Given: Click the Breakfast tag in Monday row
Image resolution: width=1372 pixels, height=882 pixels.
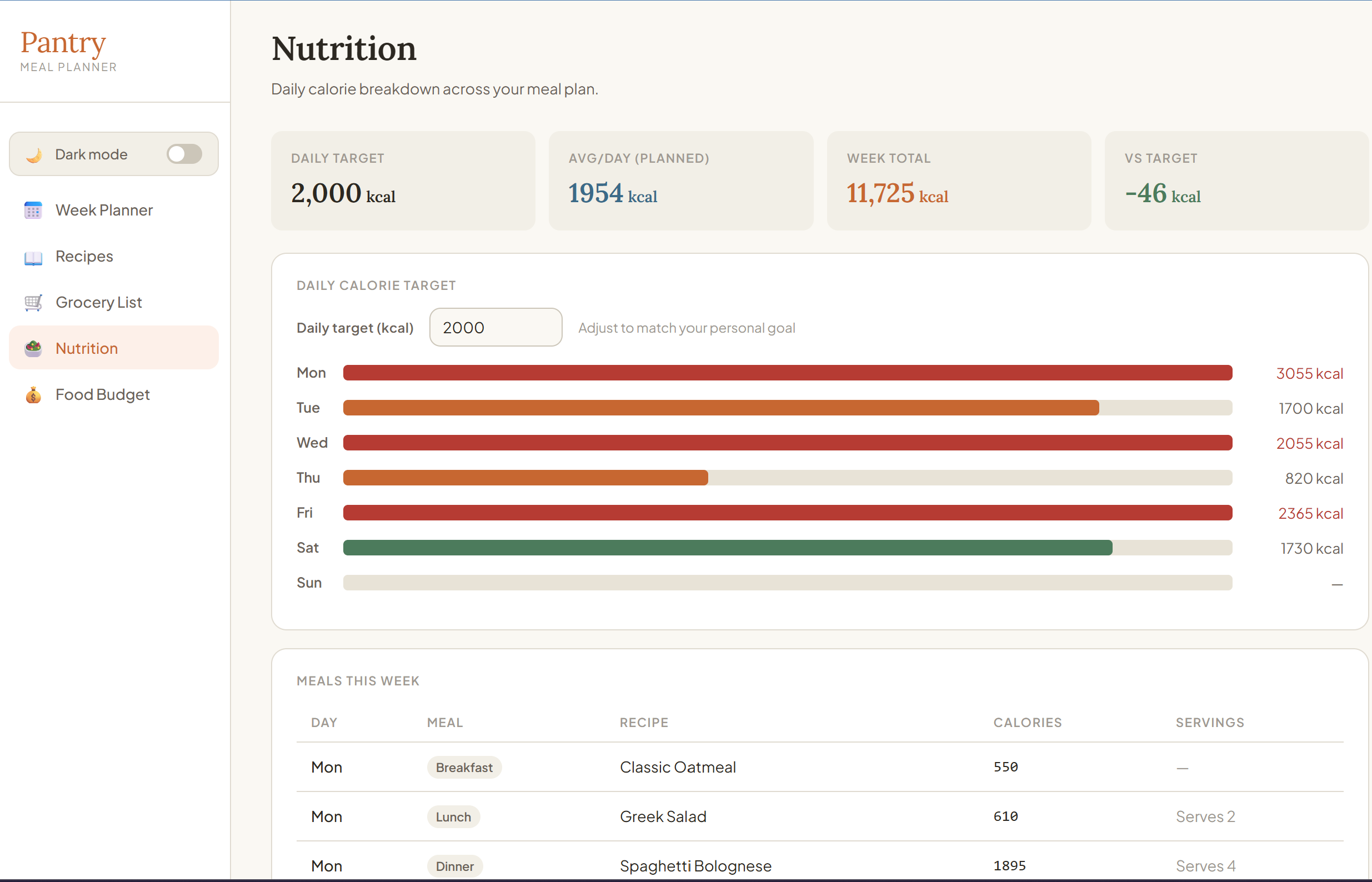Looking at the screenshot, I should coord(464,768).
